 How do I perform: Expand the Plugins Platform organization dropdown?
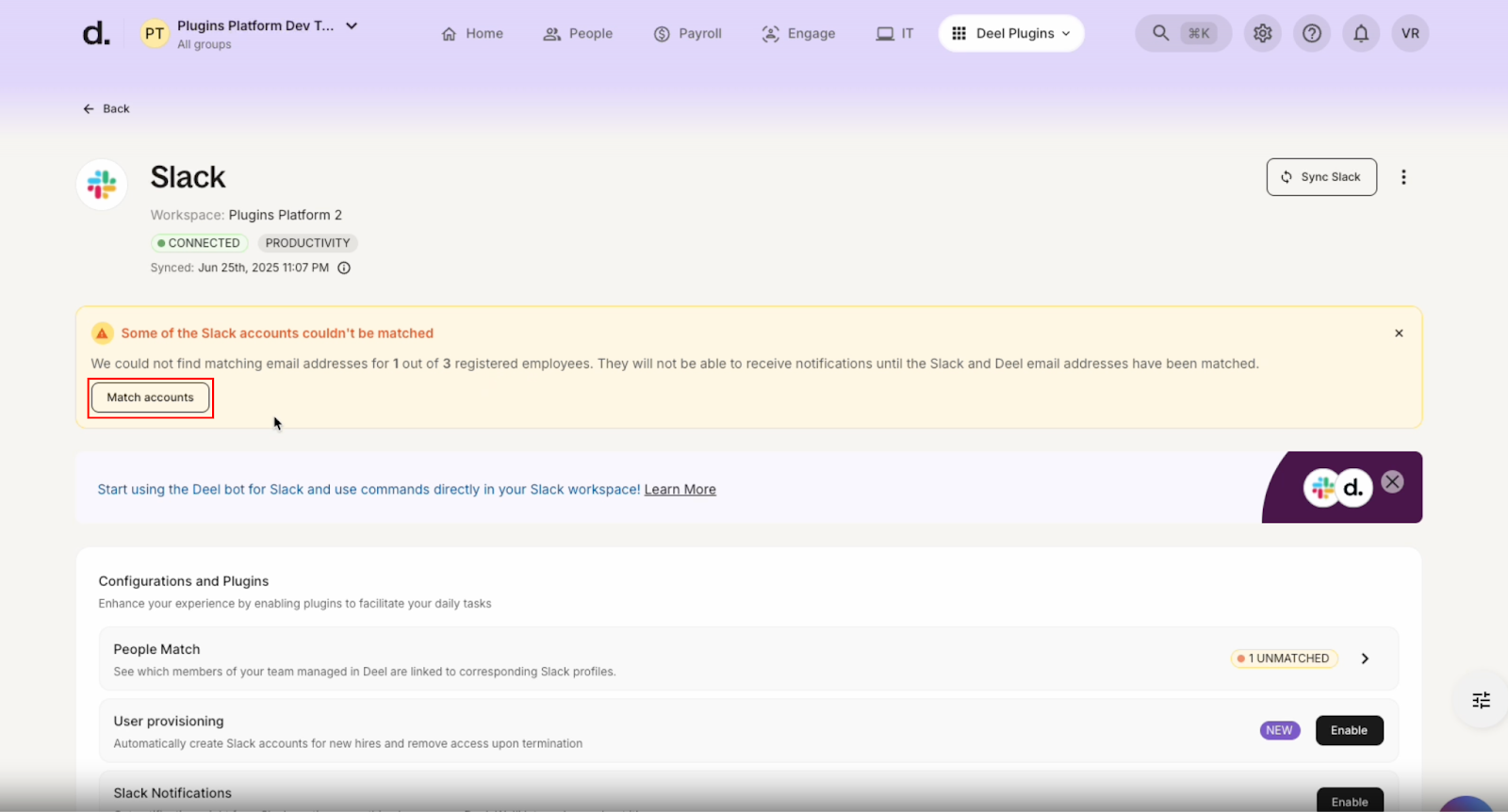[352, 26]
